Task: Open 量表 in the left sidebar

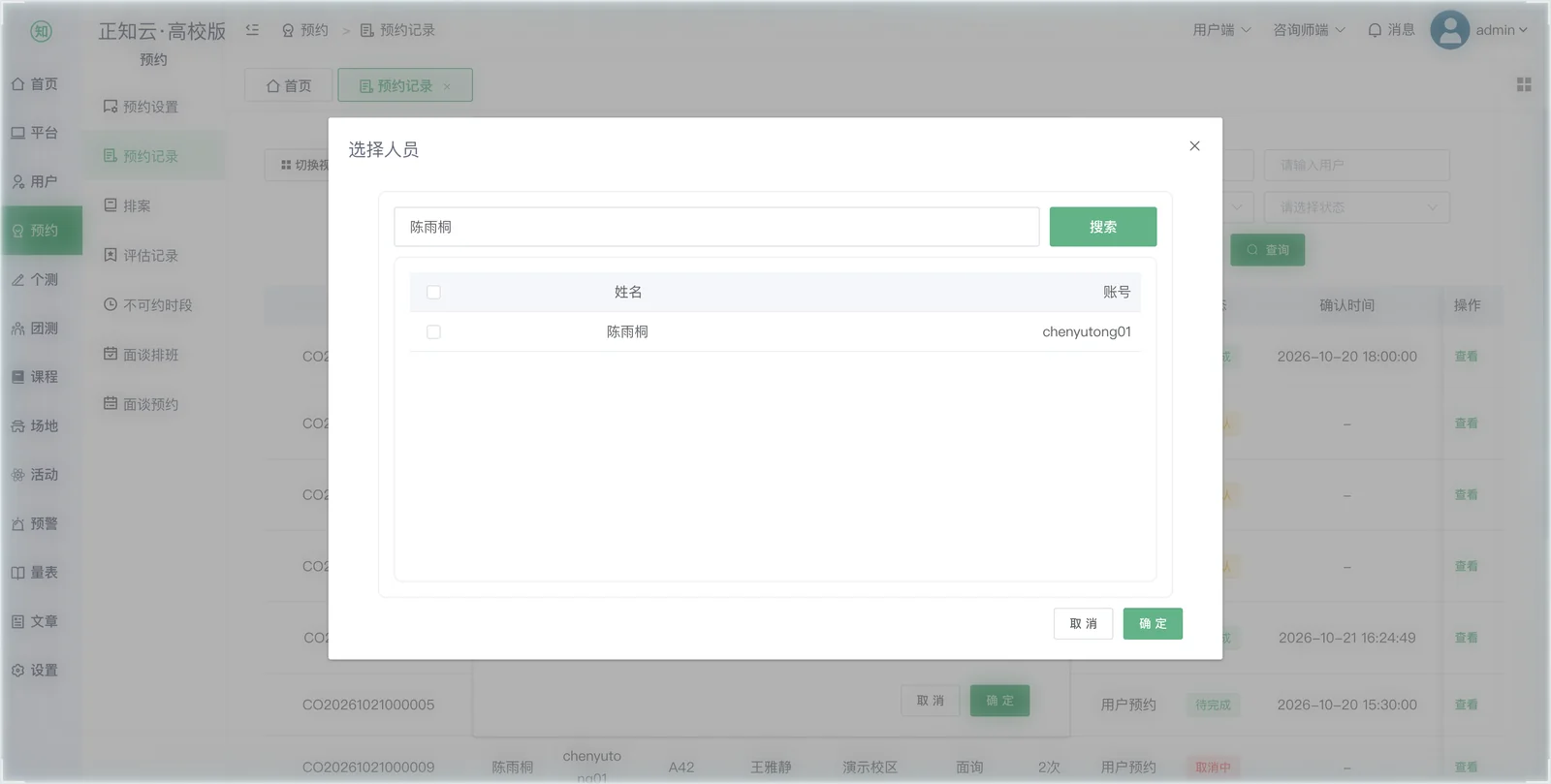Action: [x=35, y=573]
